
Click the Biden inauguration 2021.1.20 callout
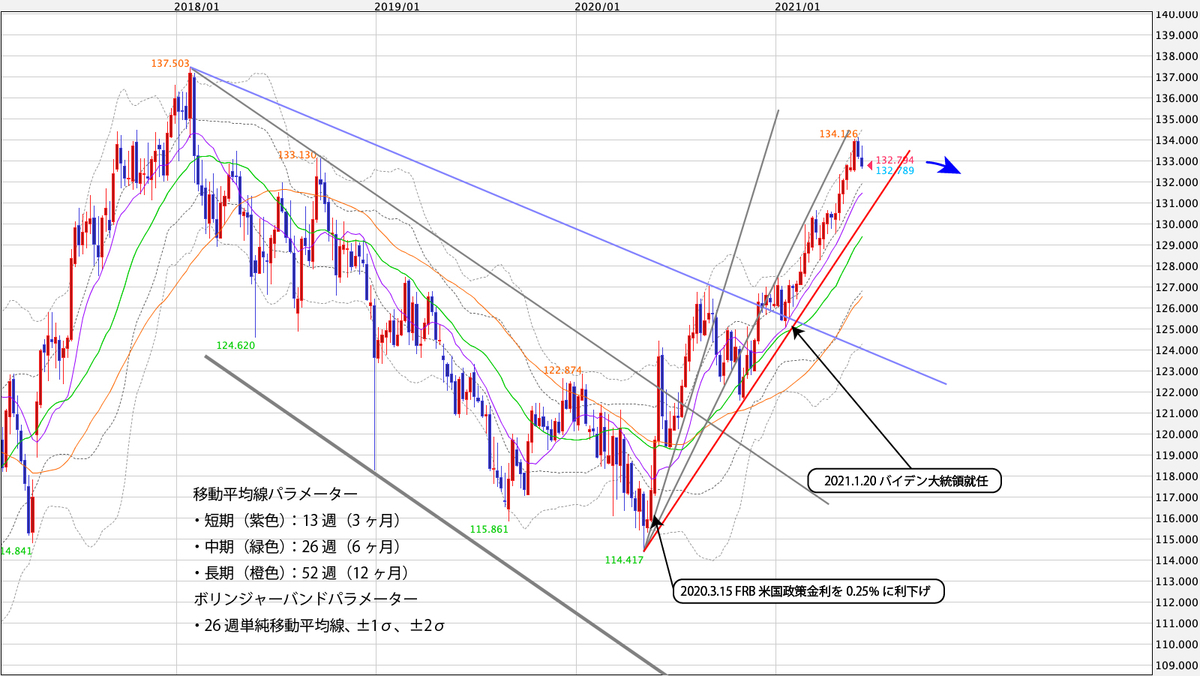pos(904,480)
